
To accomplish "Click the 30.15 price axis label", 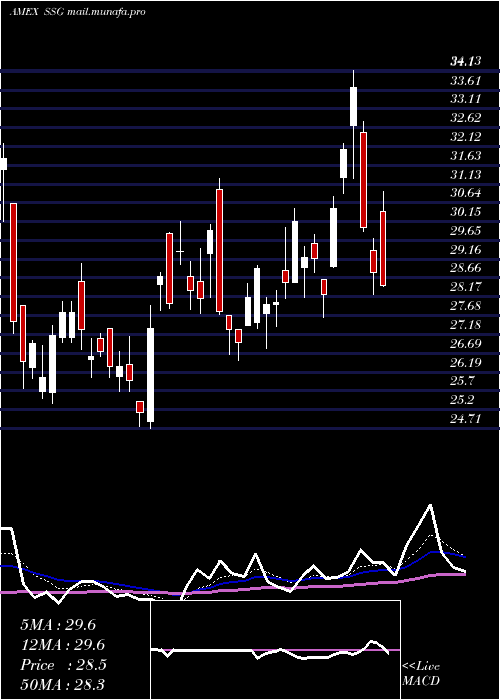I will [466, 212].
